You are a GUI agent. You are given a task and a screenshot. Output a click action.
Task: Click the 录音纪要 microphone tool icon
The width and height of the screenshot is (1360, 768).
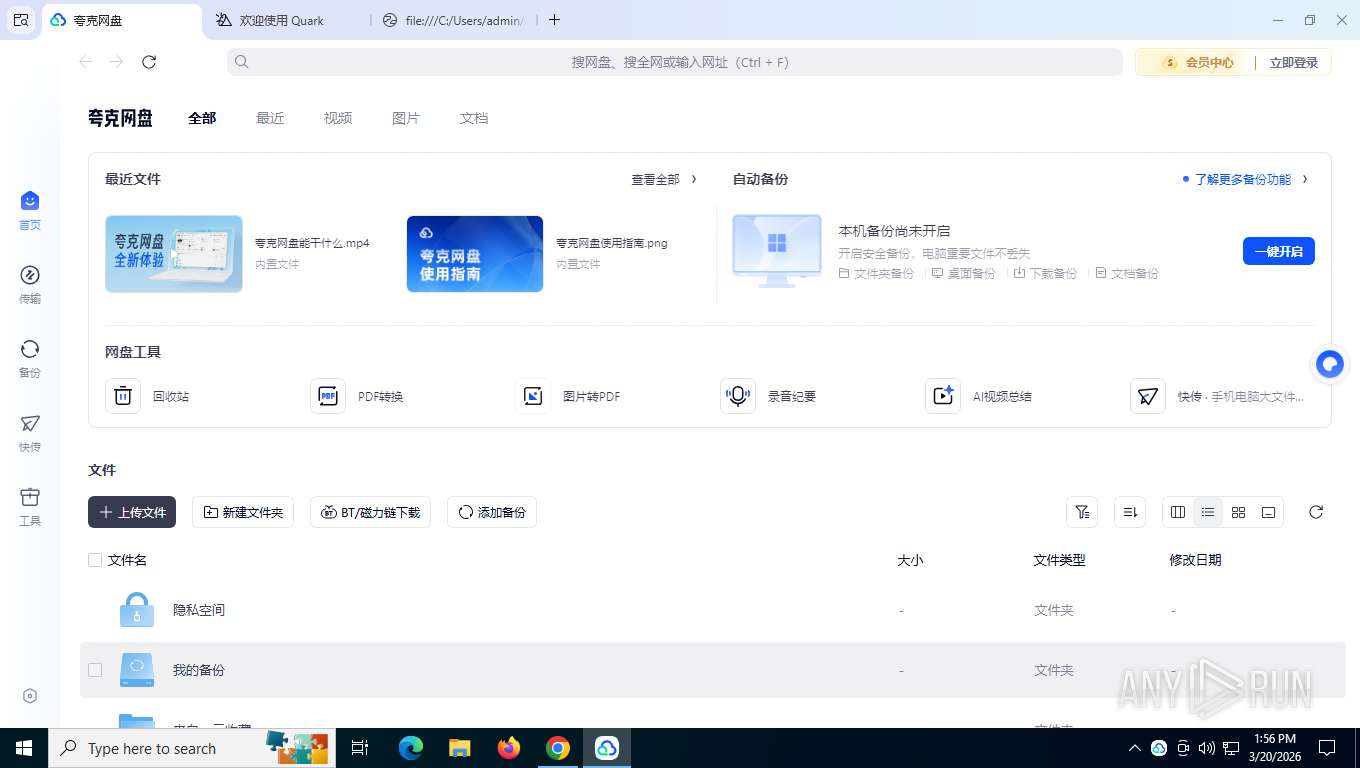(x=738, y=396)
